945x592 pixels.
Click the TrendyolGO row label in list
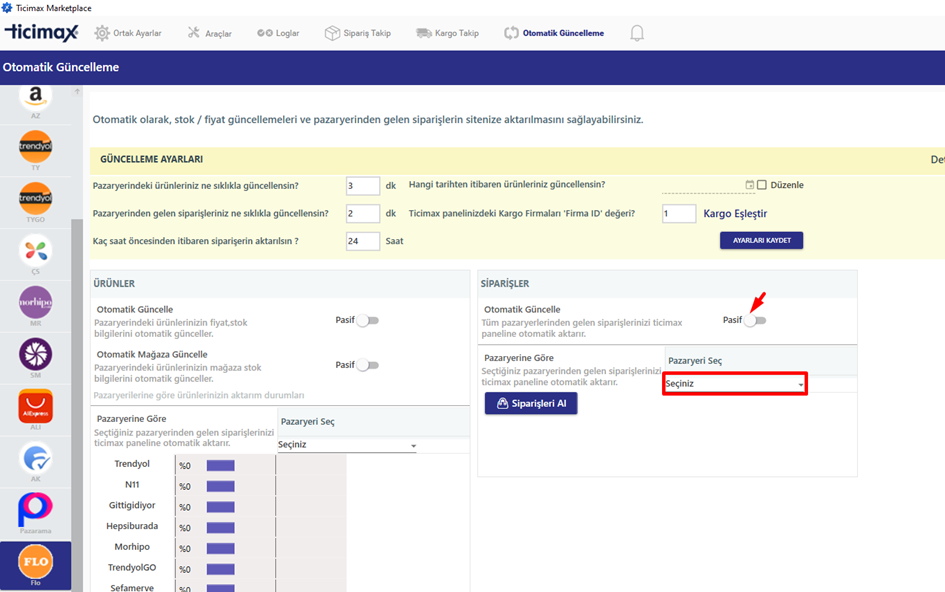[x=132, y=567]
